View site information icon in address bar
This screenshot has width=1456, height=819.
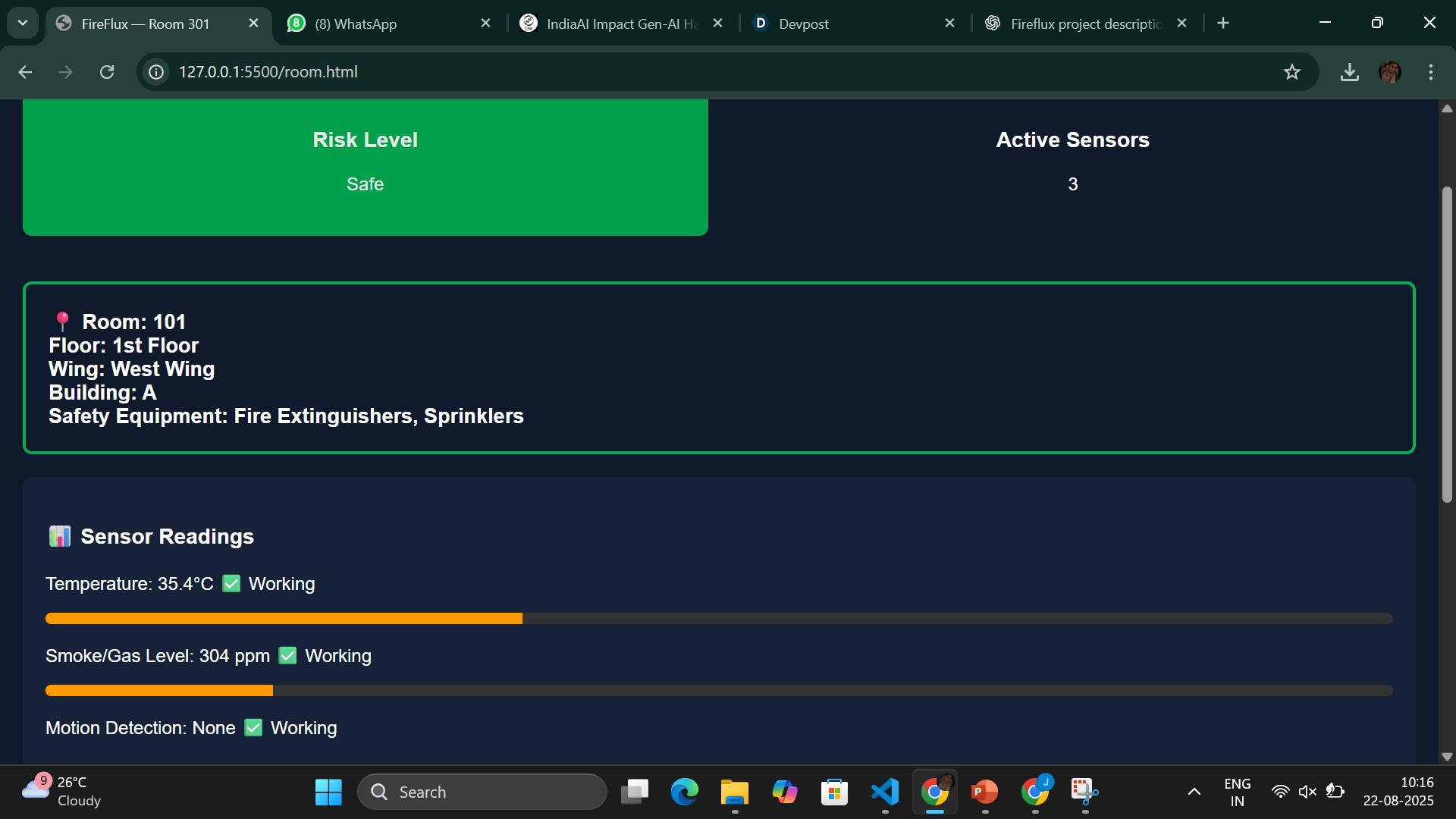(156, 72)
